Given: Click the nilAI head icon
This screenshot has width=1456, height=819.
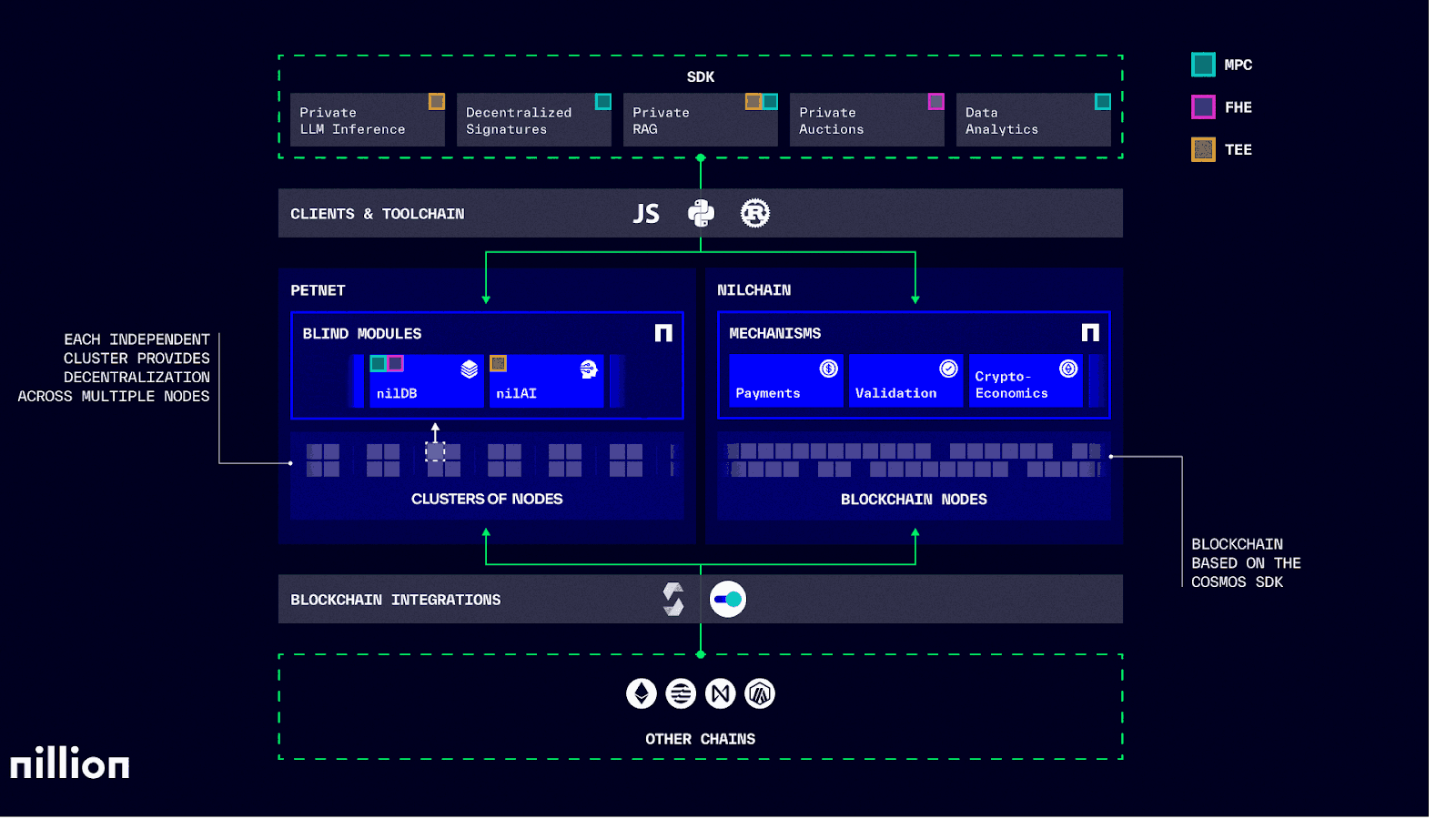Looking at the screenshot, I should [589, 369].
